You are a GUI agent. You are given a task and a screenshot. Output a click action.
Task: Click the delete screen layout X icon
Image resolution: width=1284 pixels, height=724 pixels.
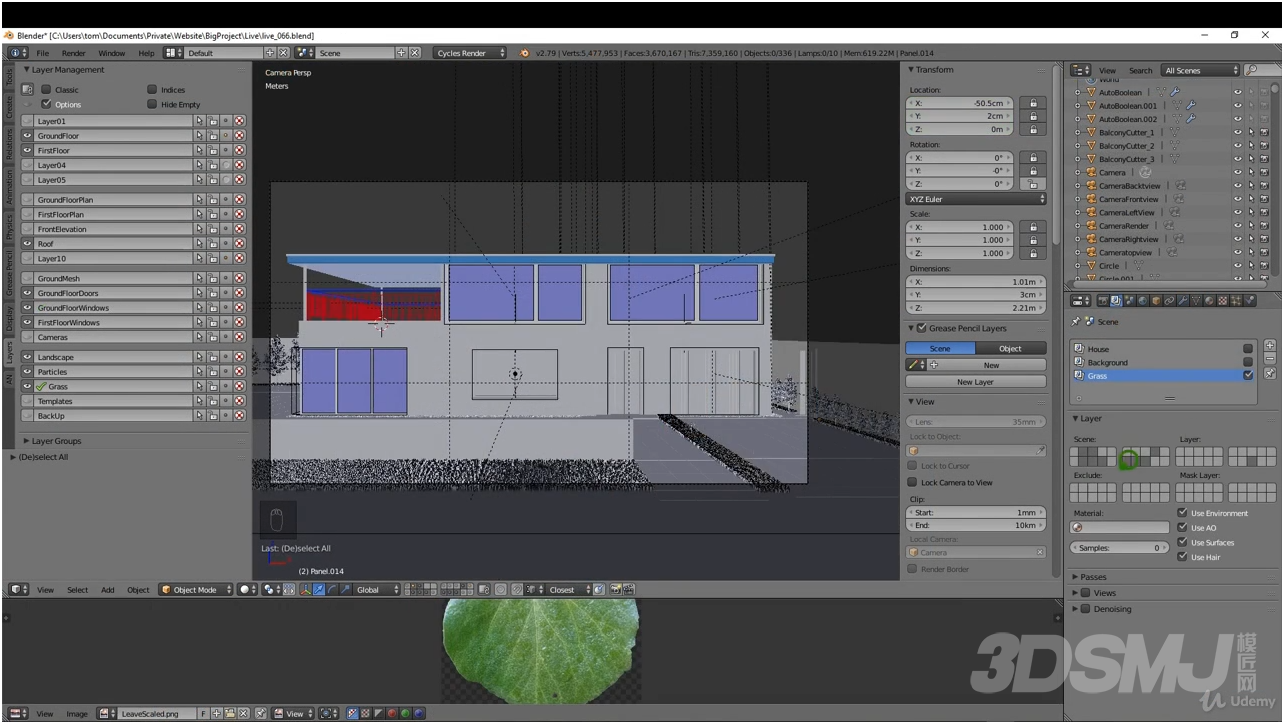(x=284, y=53)
